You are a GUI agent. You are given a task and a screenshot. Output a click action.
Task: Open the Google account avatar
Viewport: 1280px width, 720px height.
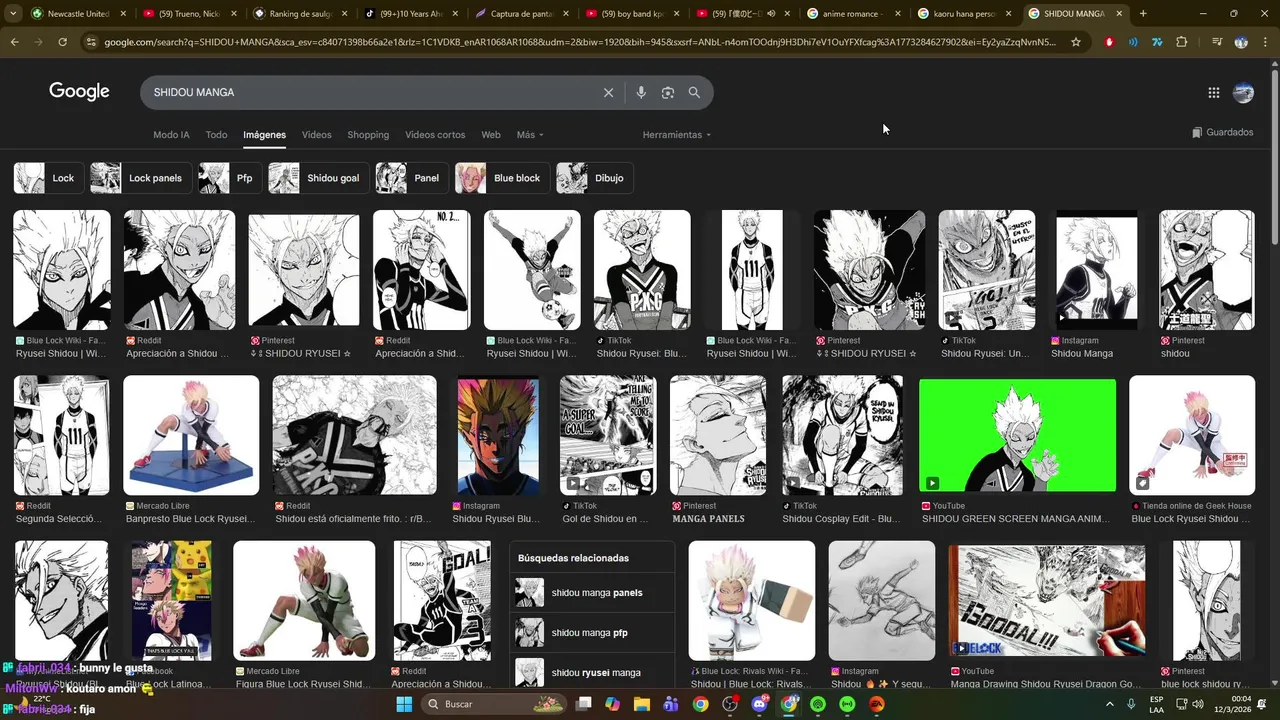click(x=1243, y=92)
